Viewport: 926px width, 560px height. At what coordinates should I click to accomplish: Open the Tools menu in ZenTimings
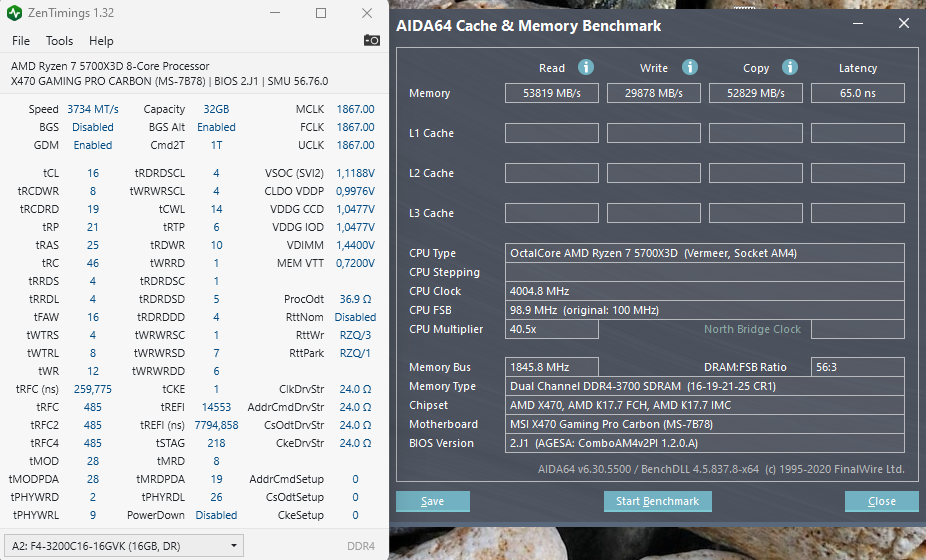pos(60,41)
